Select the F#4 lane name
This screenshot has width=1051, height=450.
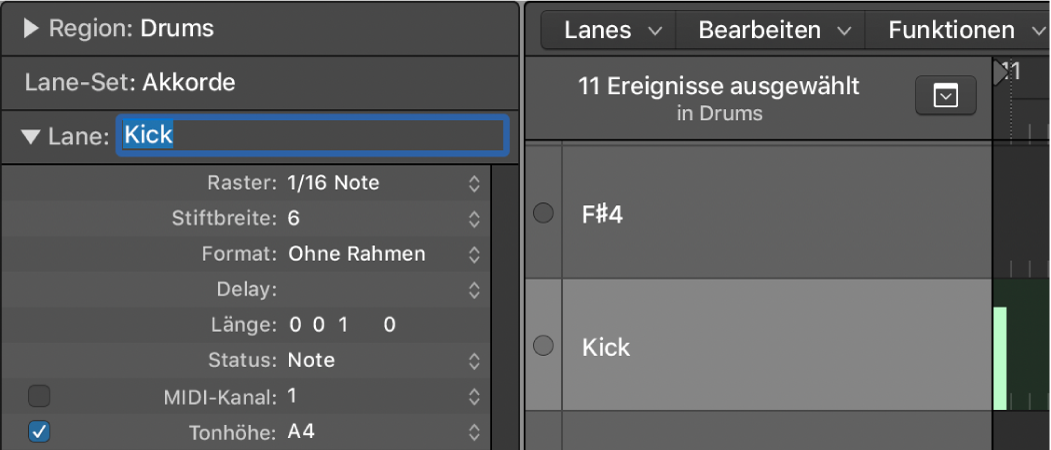click(602, 214)
